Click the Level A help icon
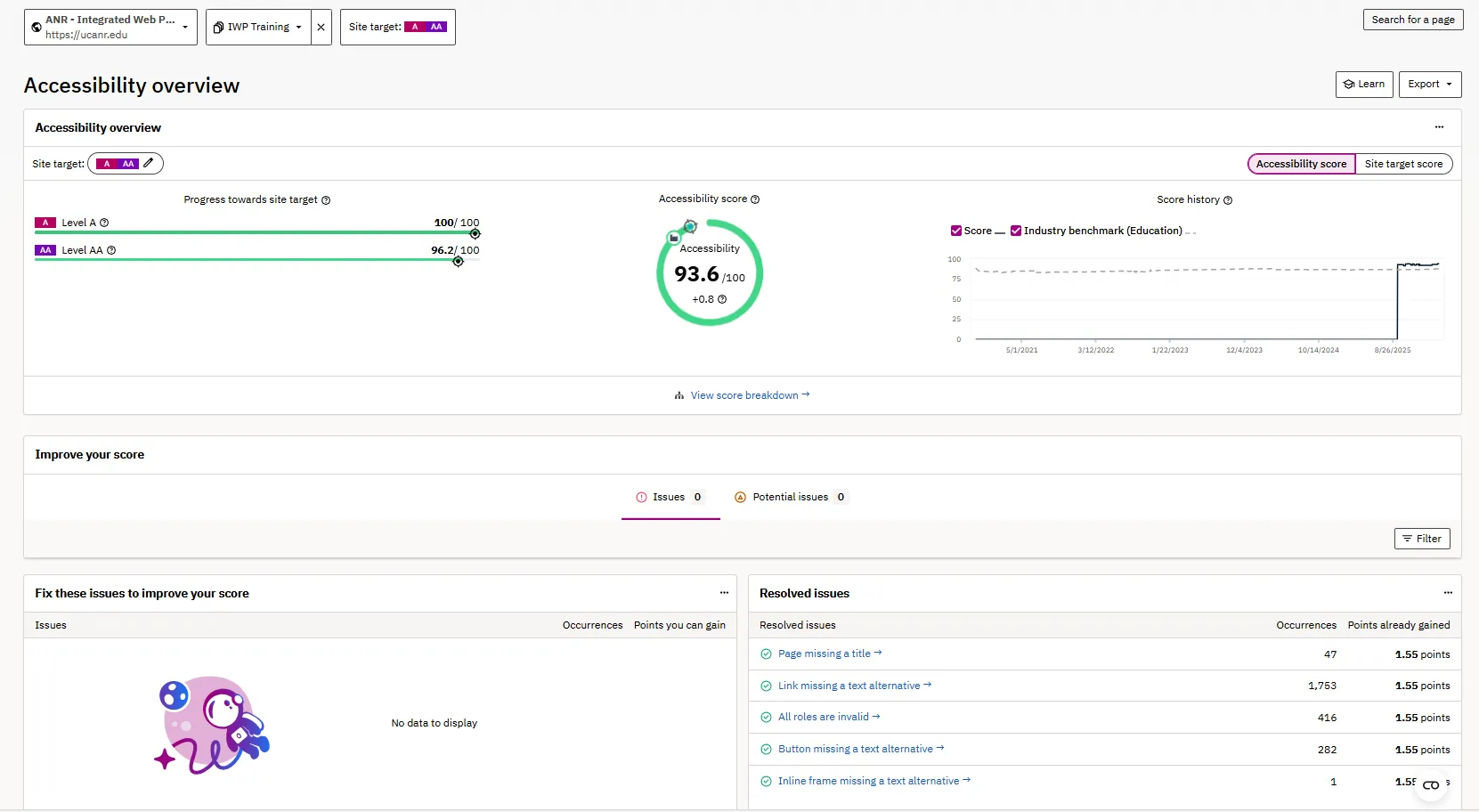Image resolution: width=1479 pixels, height=812 pixels. (x=103, y=222)
